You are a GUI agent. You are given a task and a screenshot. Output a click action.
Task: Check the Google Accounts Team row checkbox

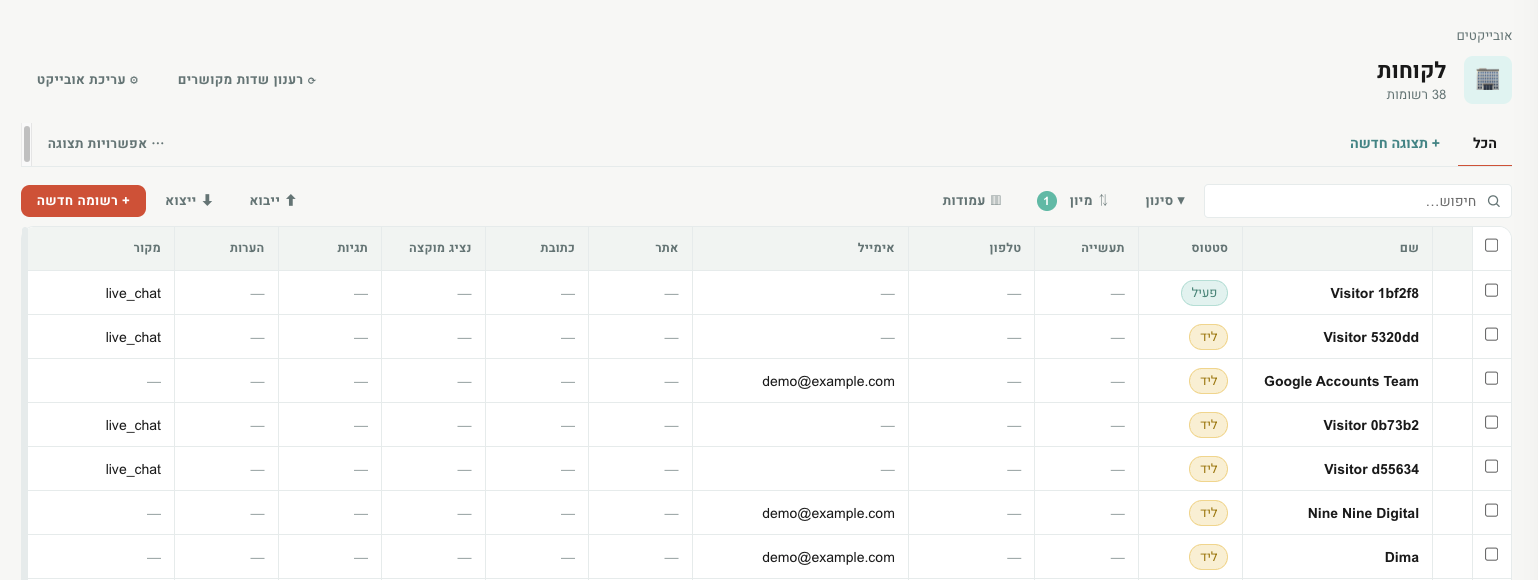(1492, 379)
